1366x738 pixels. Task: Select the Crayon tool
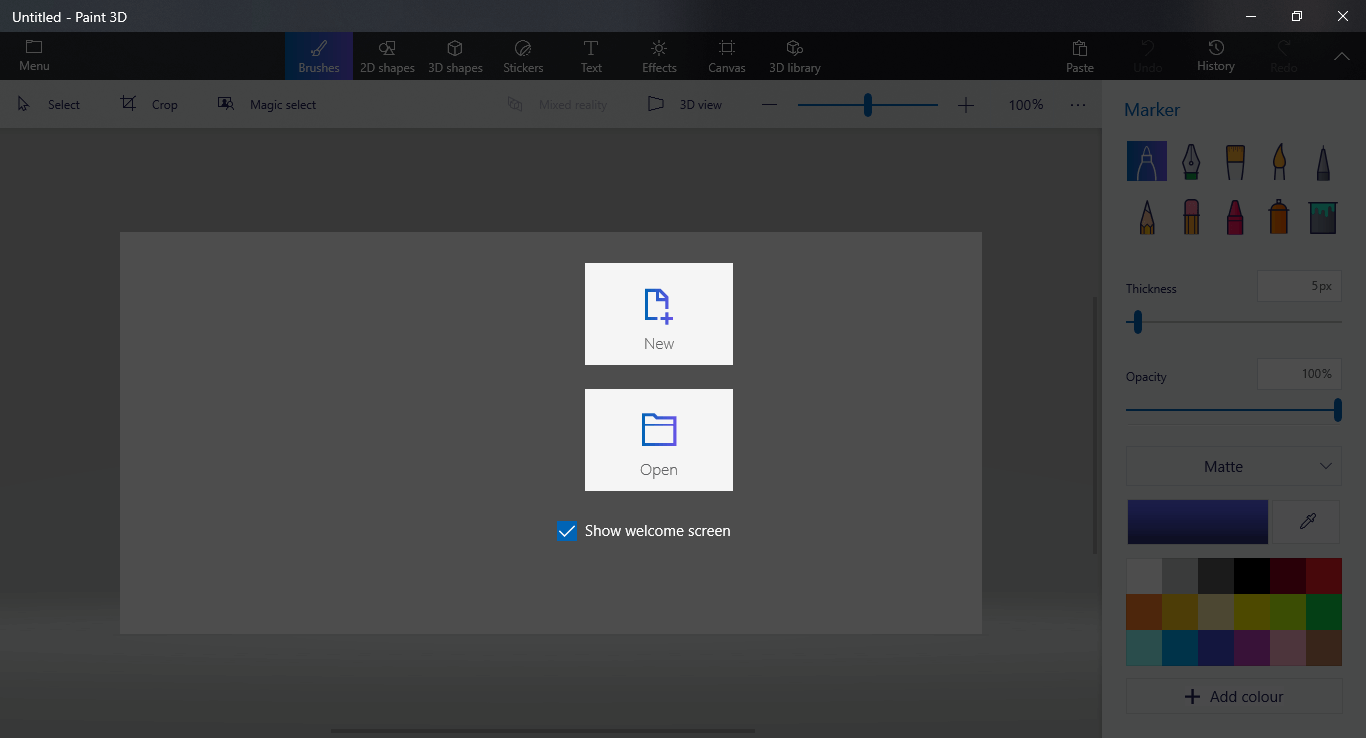coord(1234,216)
